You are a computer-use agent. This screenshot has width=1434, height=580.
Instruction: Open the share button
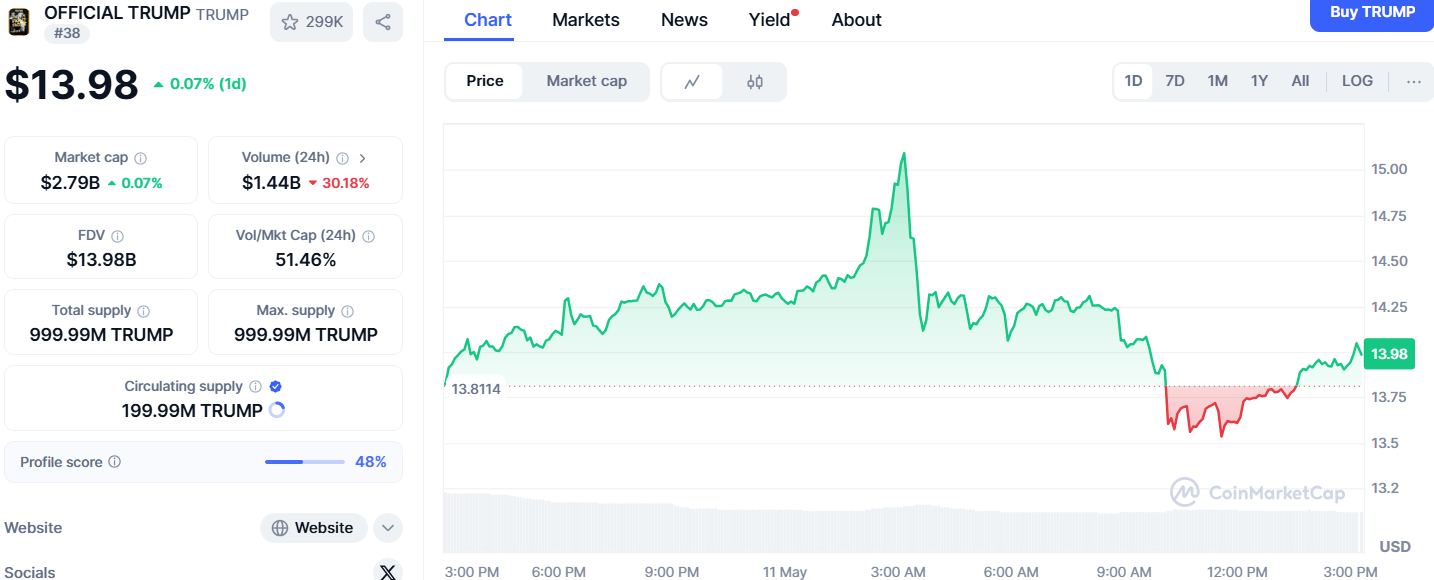click(x=383, y=22)
